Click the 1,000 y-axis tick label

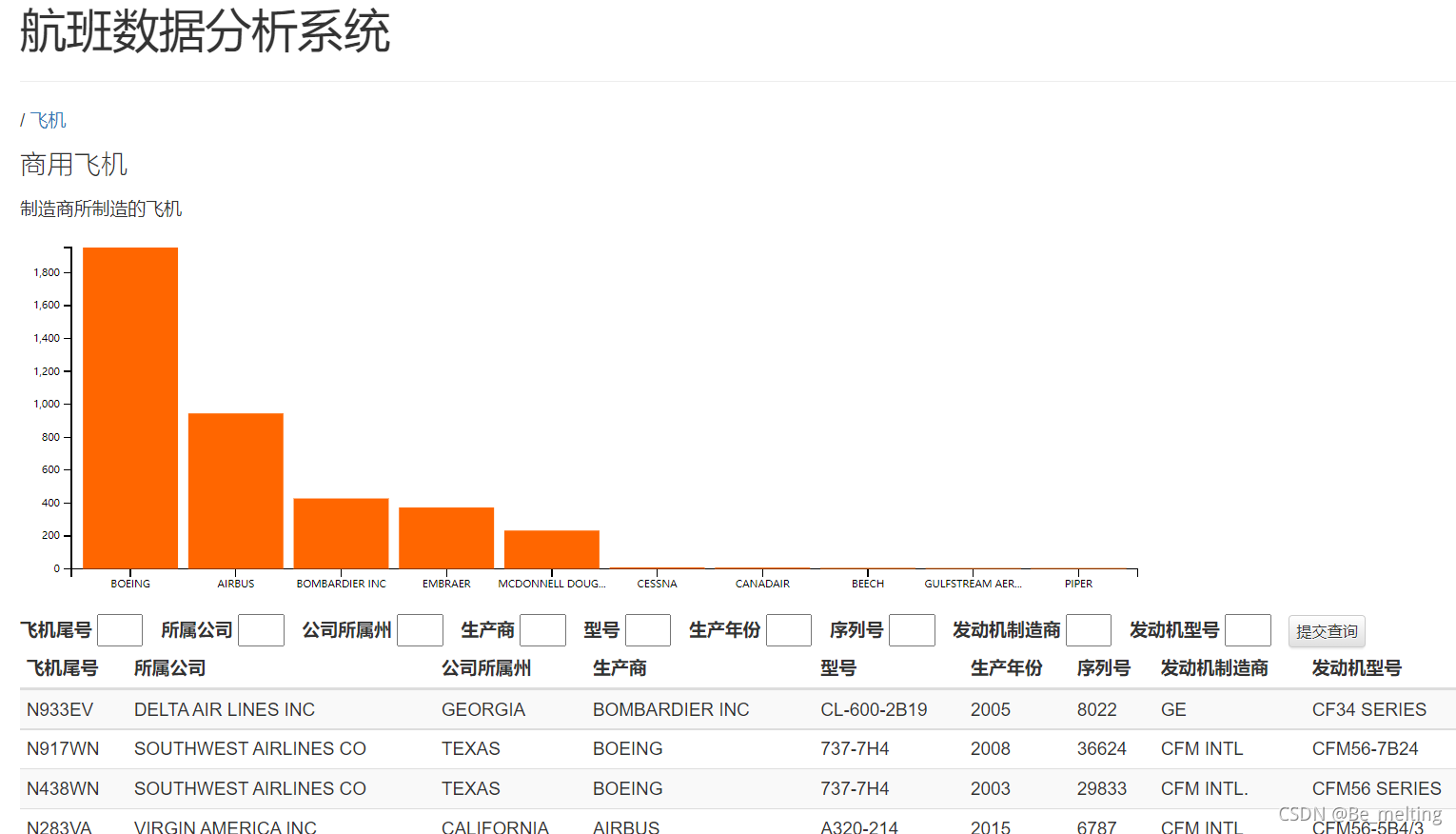[47, 404]
